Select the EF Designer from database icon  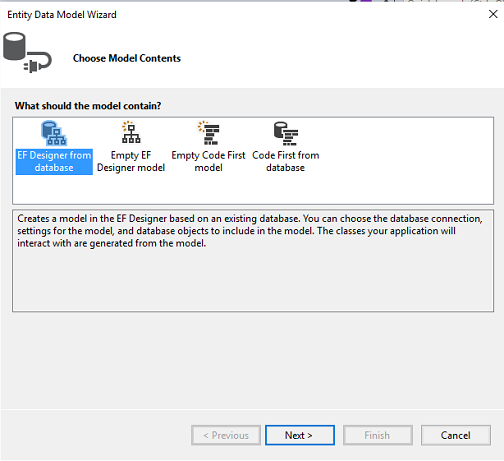tap(54, 133)
